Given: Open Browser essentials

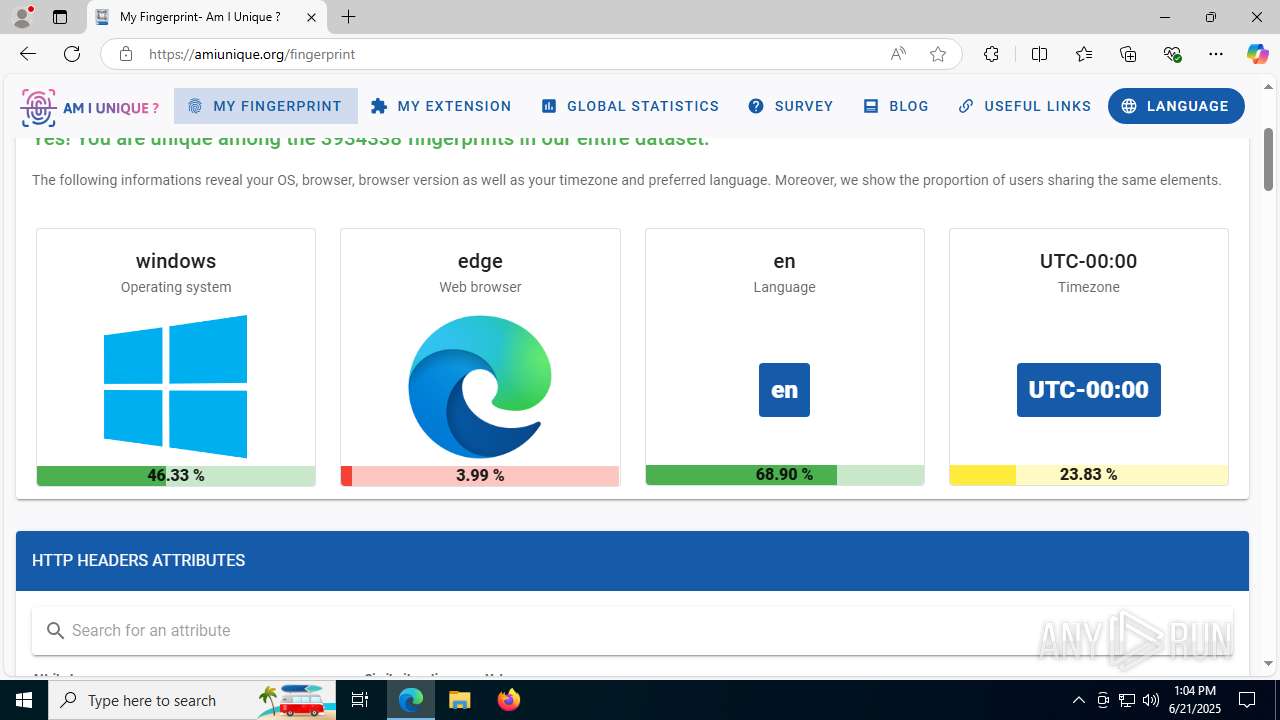Looking at the screenshot, I should [1172, 54].
